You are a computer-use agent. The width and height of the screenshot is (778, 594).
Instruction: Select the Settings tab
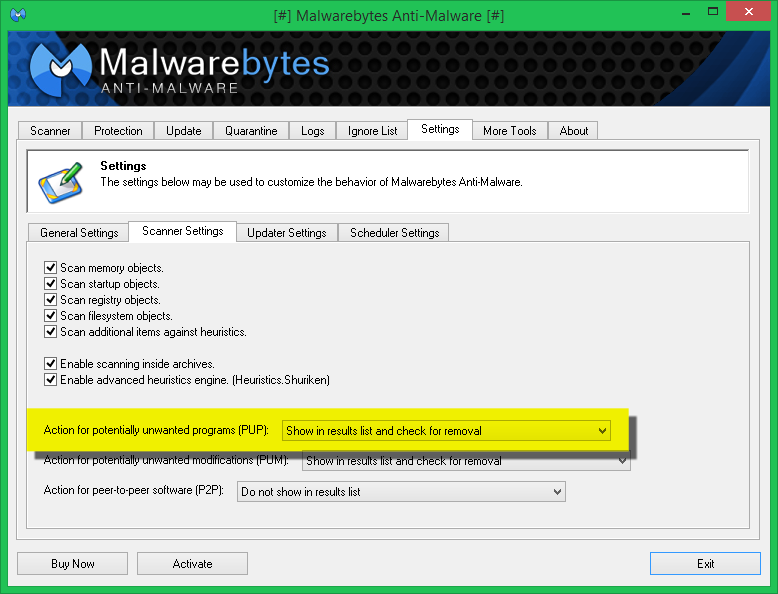click(440, 129)
